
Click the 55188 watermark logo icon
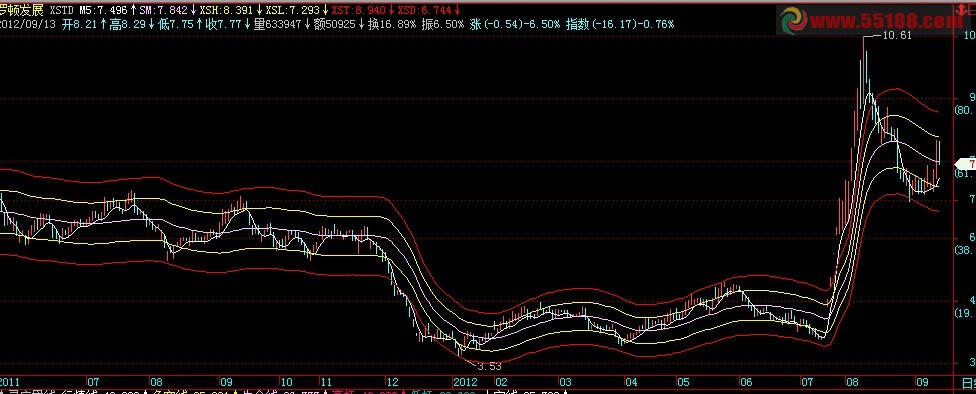[794, 21]
